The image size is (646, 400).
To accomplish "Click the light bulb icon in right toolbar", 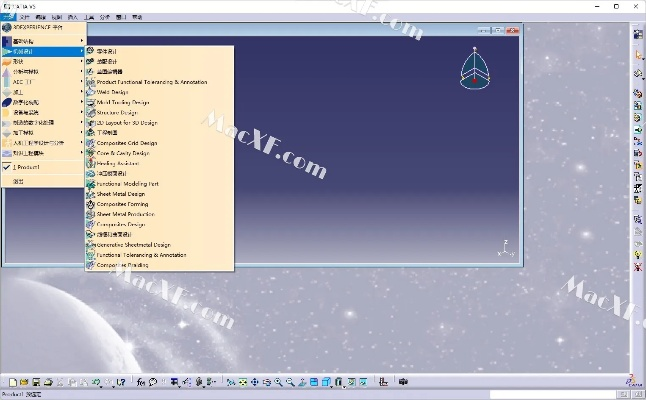I will [637, 256].
